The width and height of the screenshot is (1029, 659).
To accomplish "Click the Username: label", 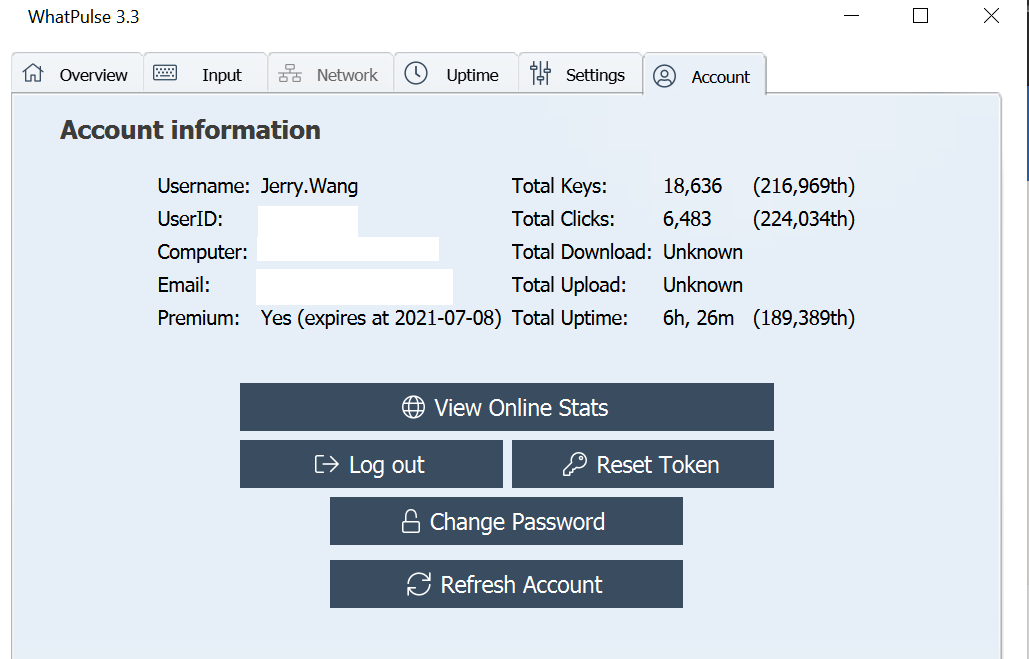I will (x=203, y=186).
